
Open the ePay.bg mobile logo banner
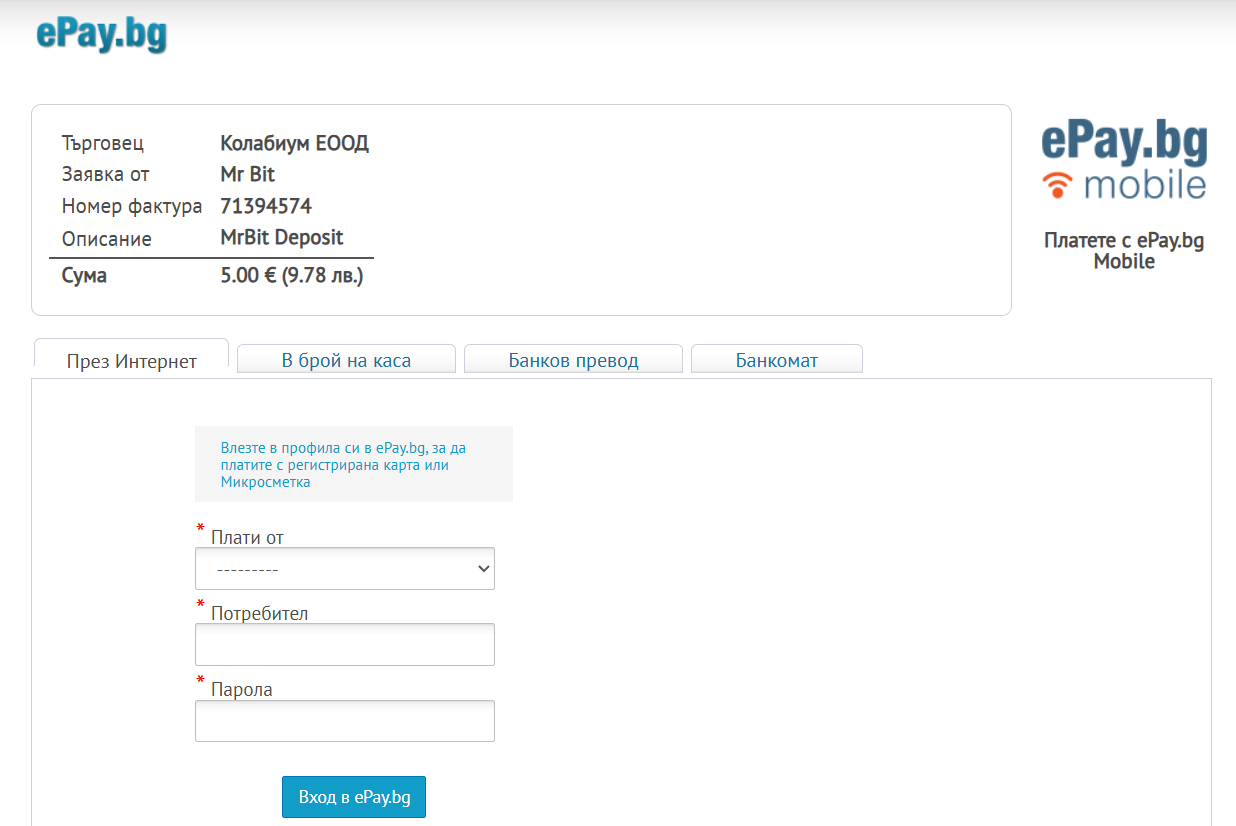coord(1124,161)
